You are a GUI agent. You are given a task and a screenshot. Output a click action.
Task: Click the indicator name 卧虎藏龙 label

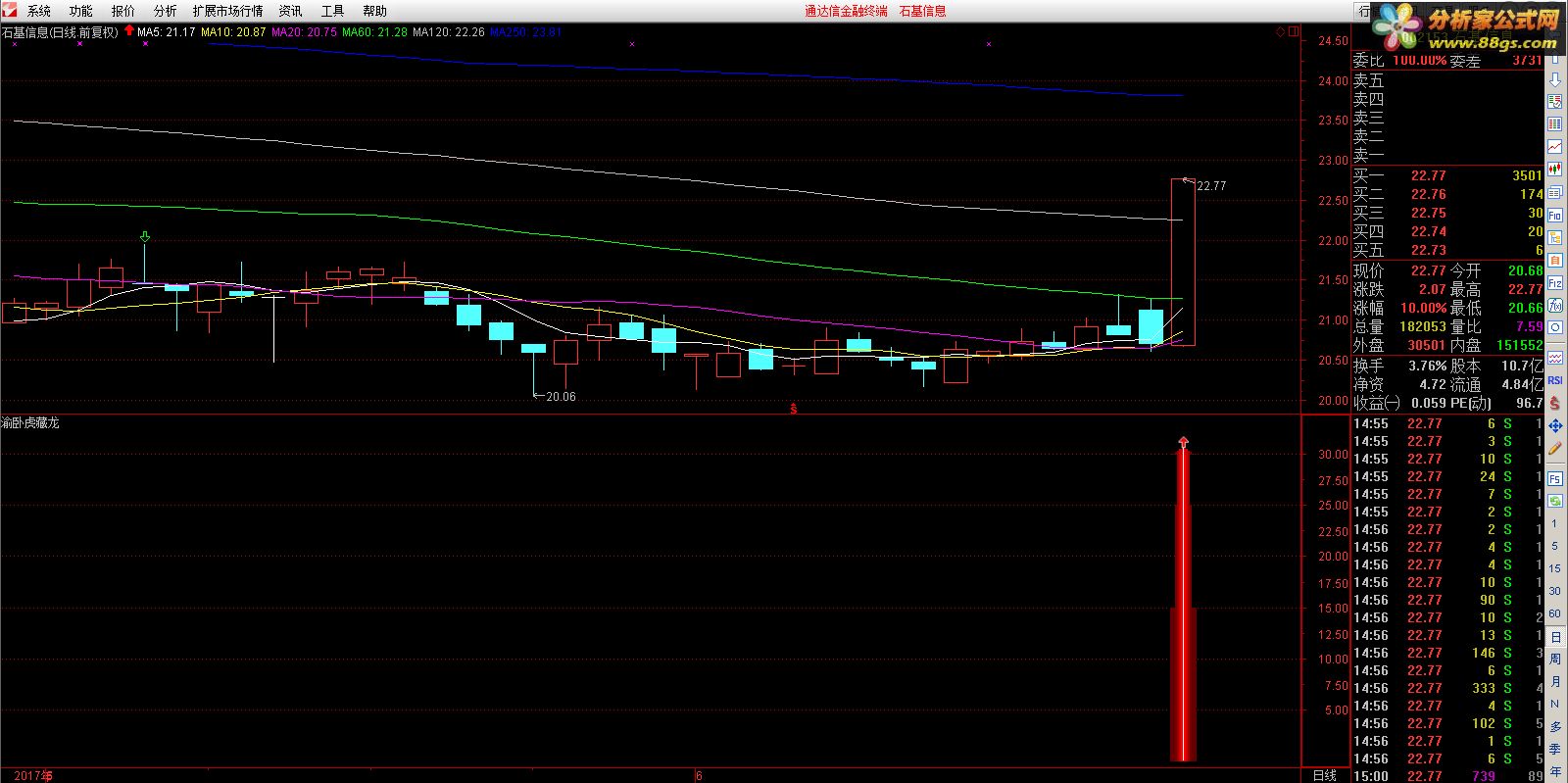click(30, 422)
